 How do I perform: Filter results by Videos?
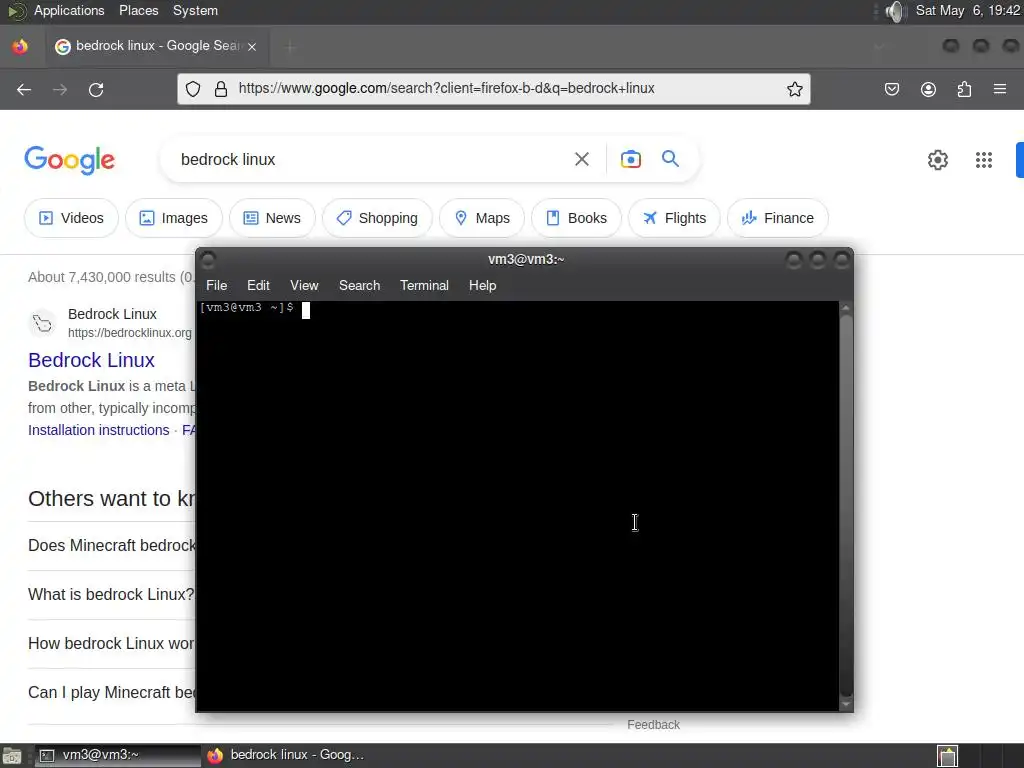[x=71, y=218]
